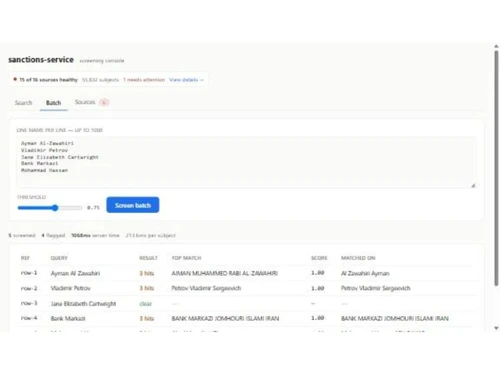Click query 'Jane Elizabeth Cartwright' cell
500x375 pixels.
[83, 304]
